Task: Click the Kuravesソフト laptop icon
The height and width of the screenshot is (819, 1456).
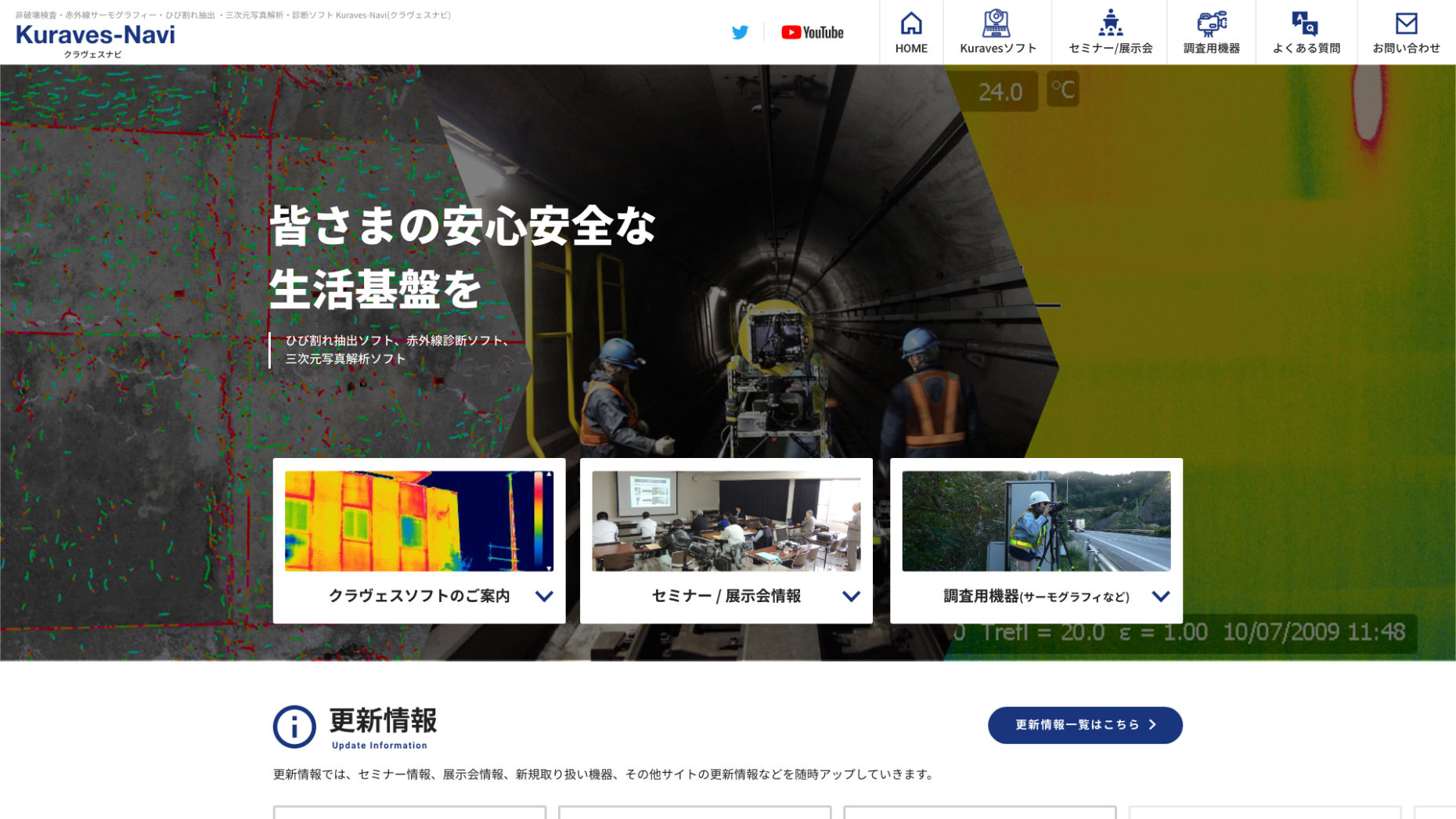Action: pyautogui.click(x=996, y=23)
